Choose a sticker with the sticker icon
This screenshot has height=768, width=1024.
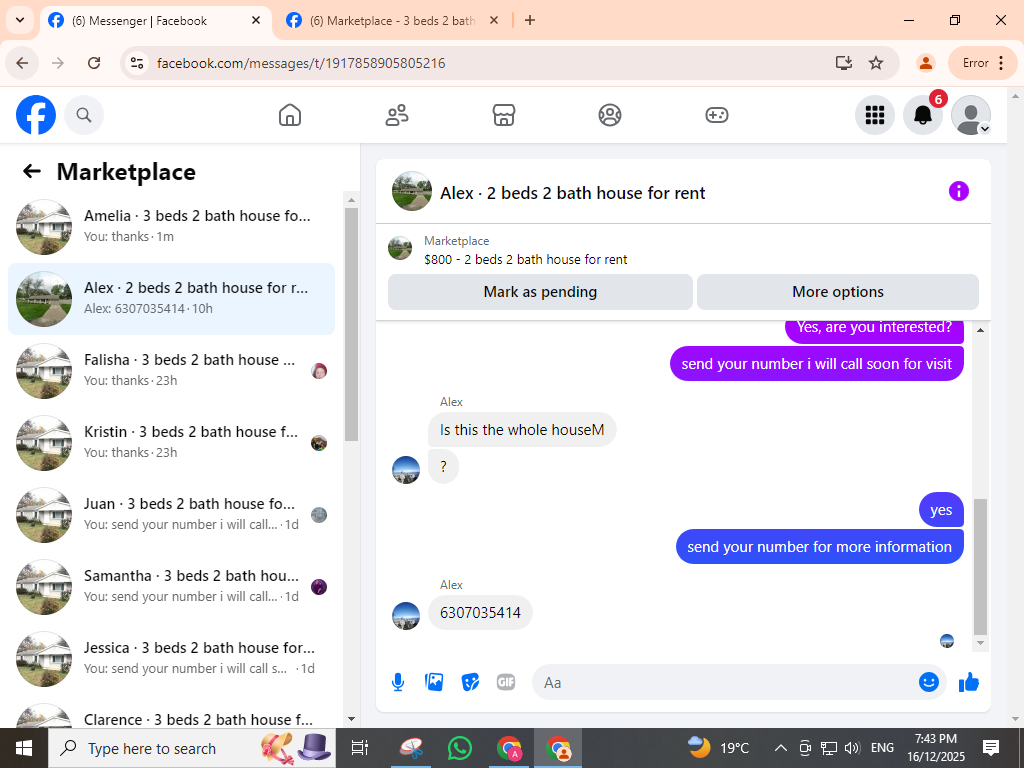(x=470, y=682)
